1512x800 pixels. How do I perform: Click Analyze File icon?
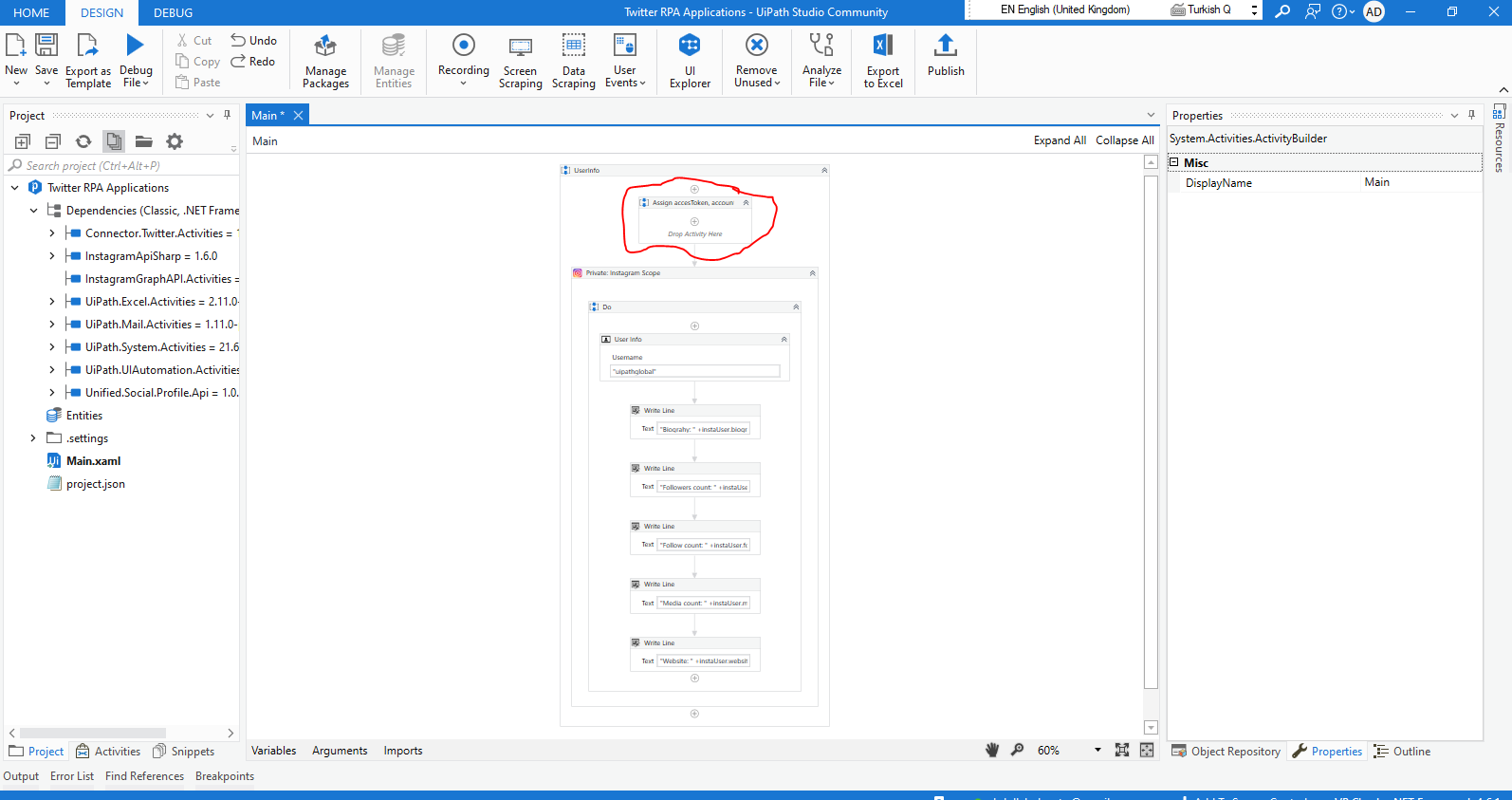pos(821,45)
